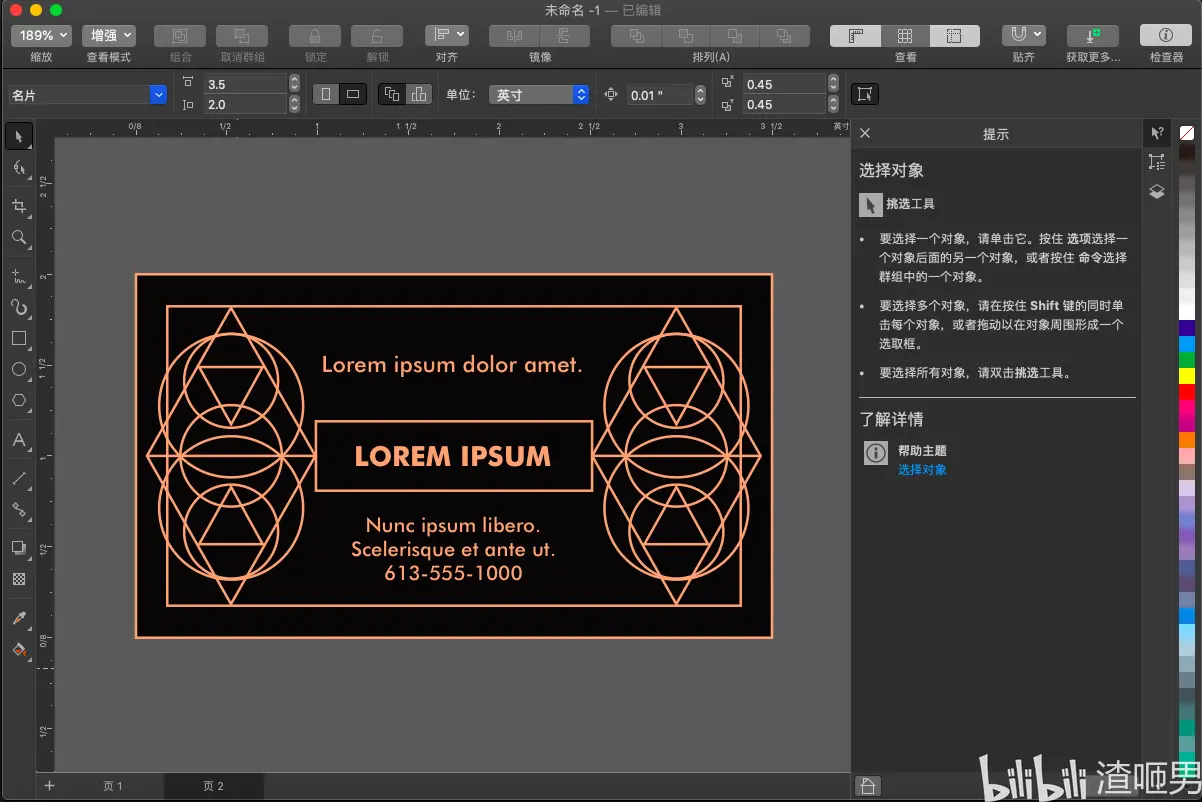The height and width of the screenshot is (802, 1202).
Task: Switch to page tab 页 1
Action: 113,786
